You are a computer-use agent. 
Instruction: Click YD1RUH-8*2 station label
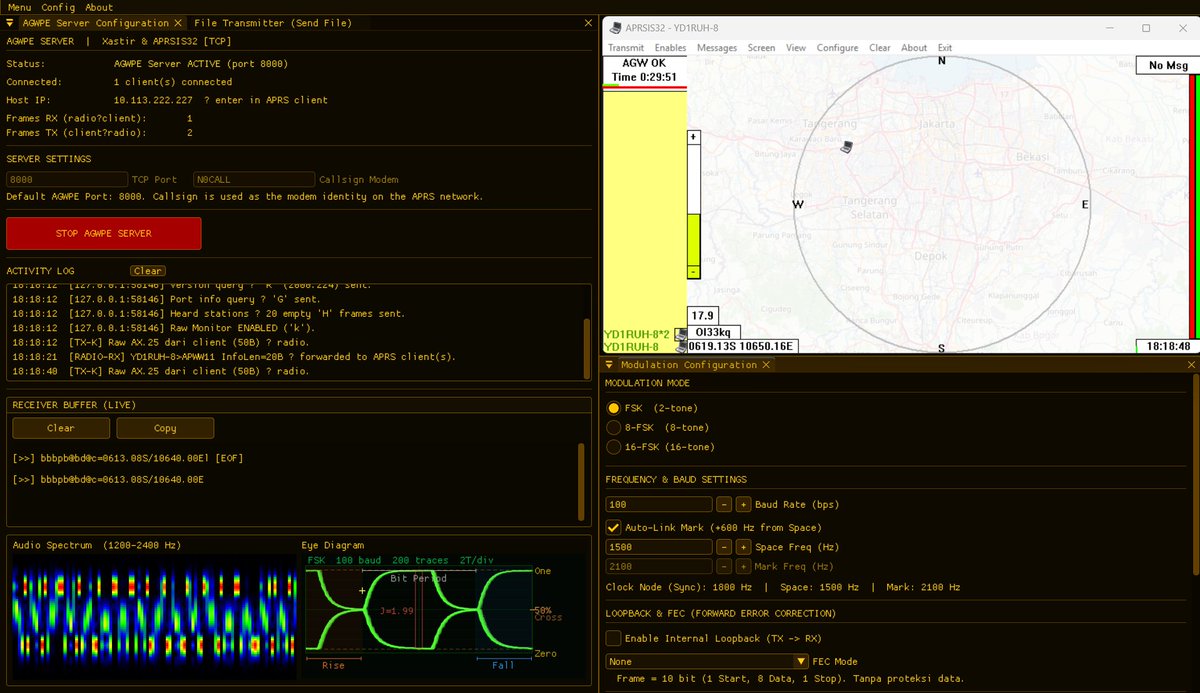pyautogui.click(x=637, y=334)
